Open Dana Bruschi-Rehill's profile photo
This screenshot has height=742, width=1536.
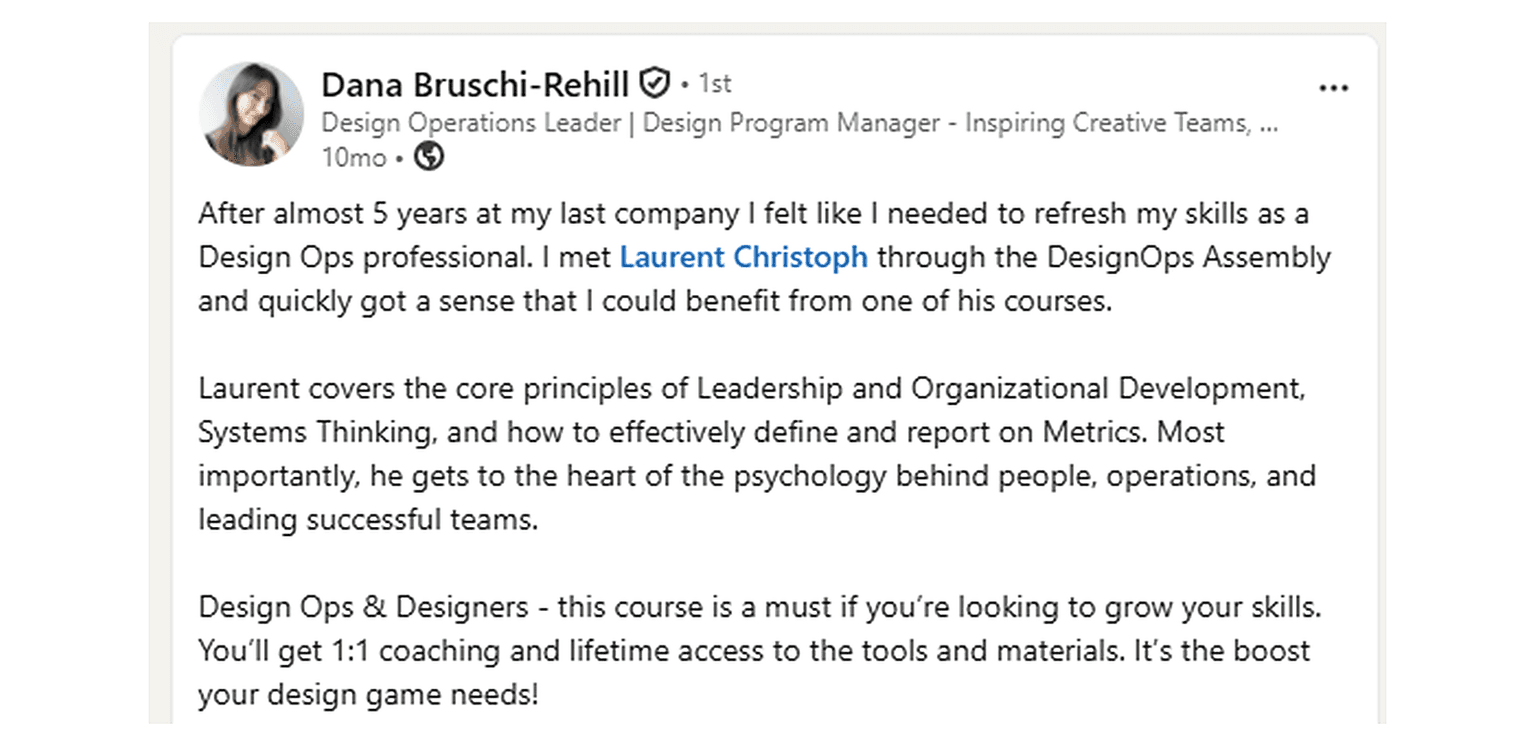pos(252,114)
